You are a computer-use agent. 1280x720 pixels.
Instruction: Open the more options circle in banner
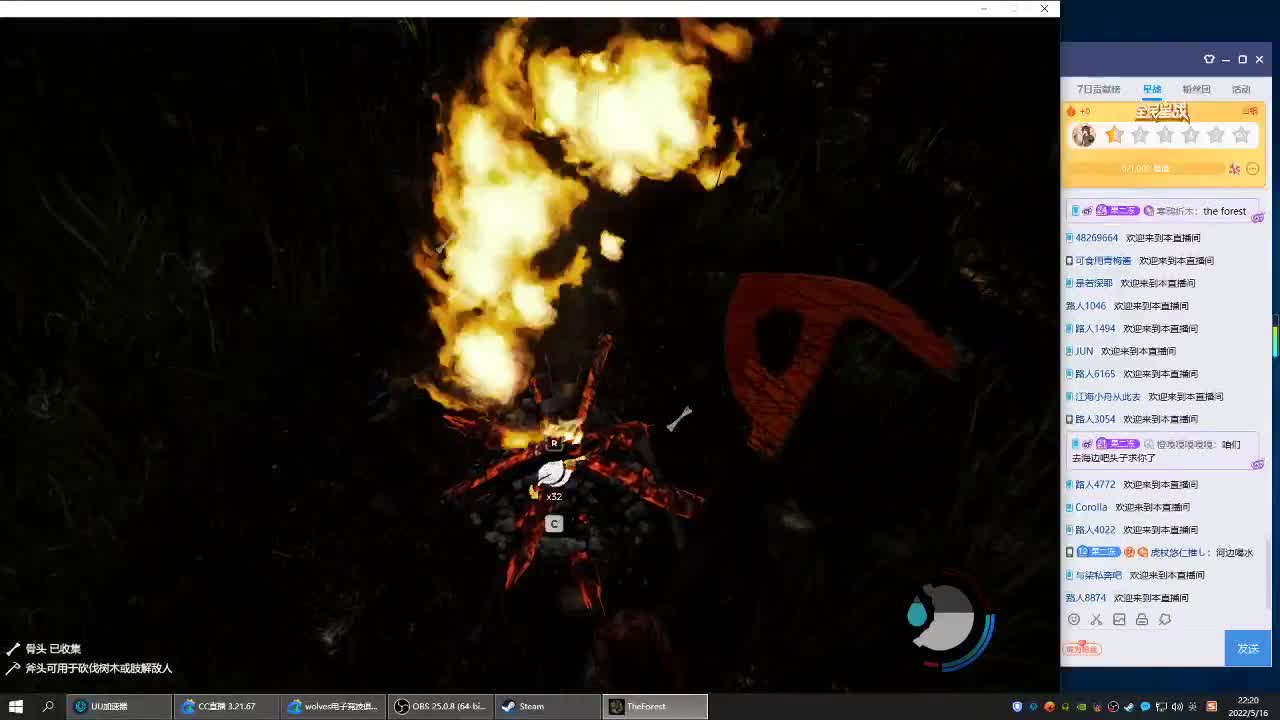pos(1252,169)
